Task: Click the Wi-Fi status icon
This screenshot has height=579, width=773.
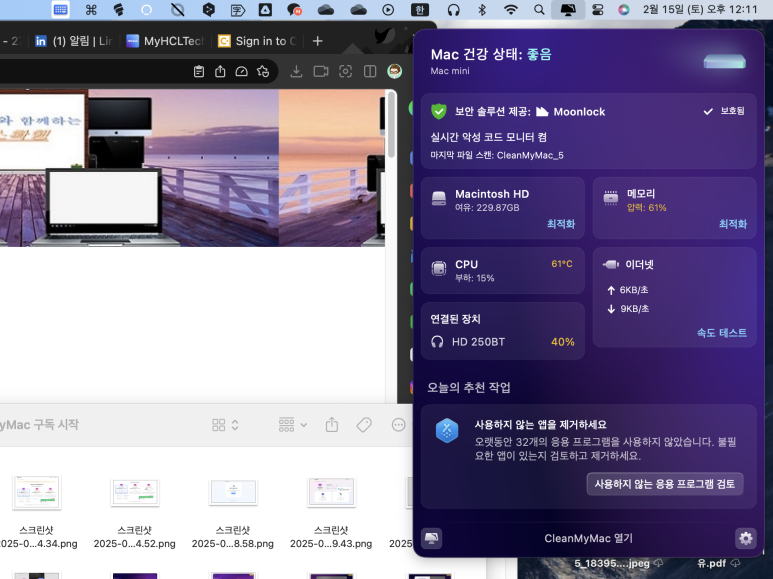Action: click(x=511, y=9)
